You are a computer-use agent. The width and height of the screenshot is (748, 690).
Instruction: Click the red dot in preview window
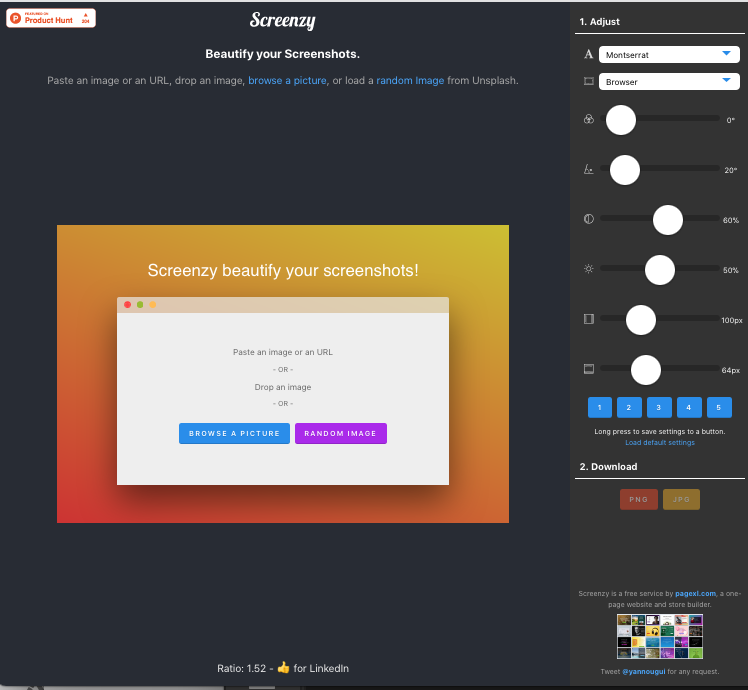click(x=127, y=304)
